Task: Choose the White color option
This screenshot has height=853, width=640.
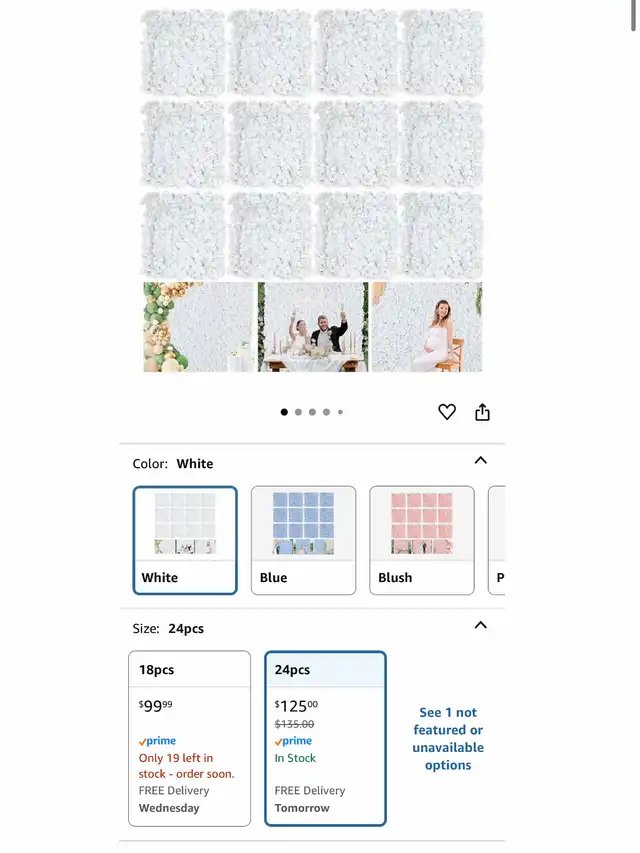Action: coord(185,540)
